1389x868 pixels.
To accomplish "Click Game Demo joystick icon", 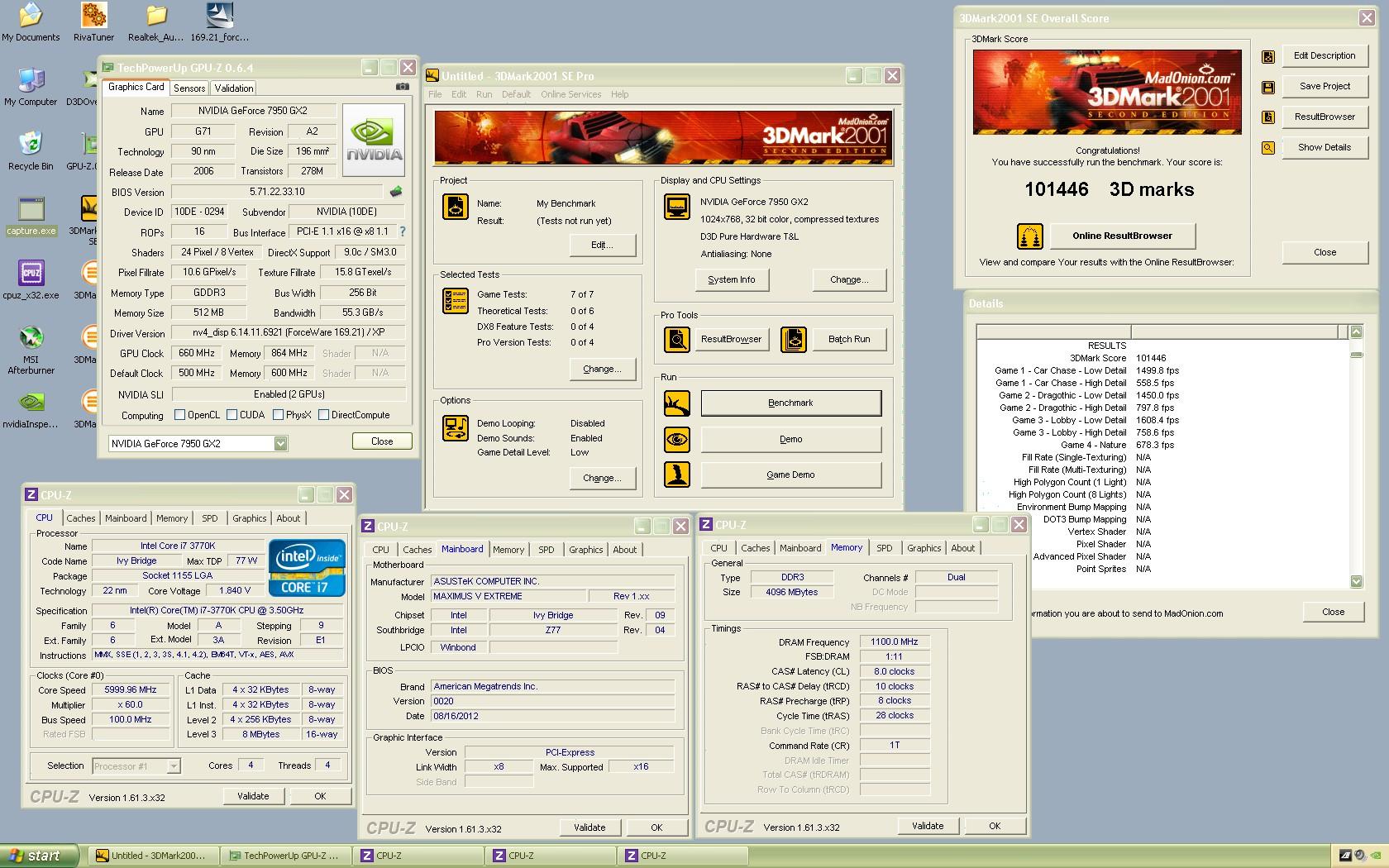I will click(677, 475).
